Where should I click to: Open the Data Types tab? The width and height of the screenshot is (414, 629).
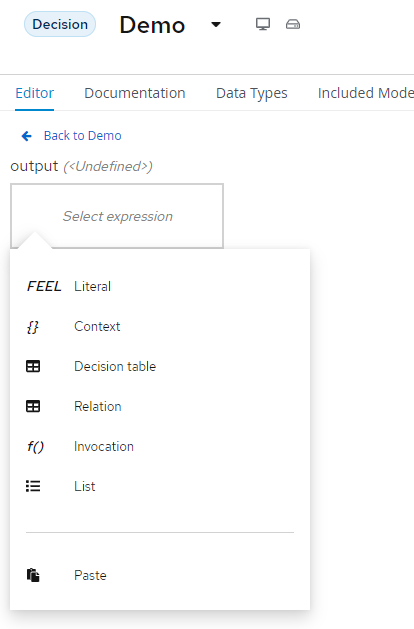(x=252, y=93)
